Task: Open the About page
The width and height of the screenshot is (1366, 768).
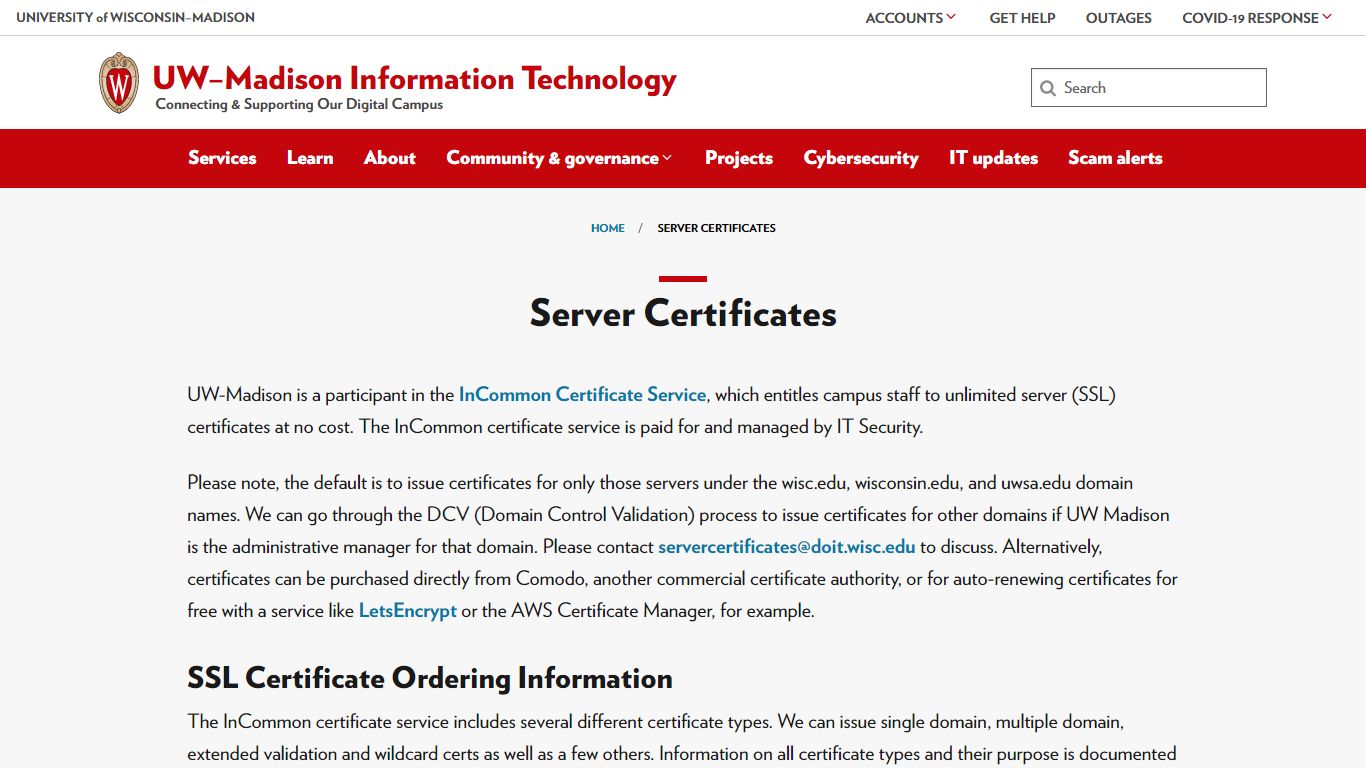Action: coord(390,158)
